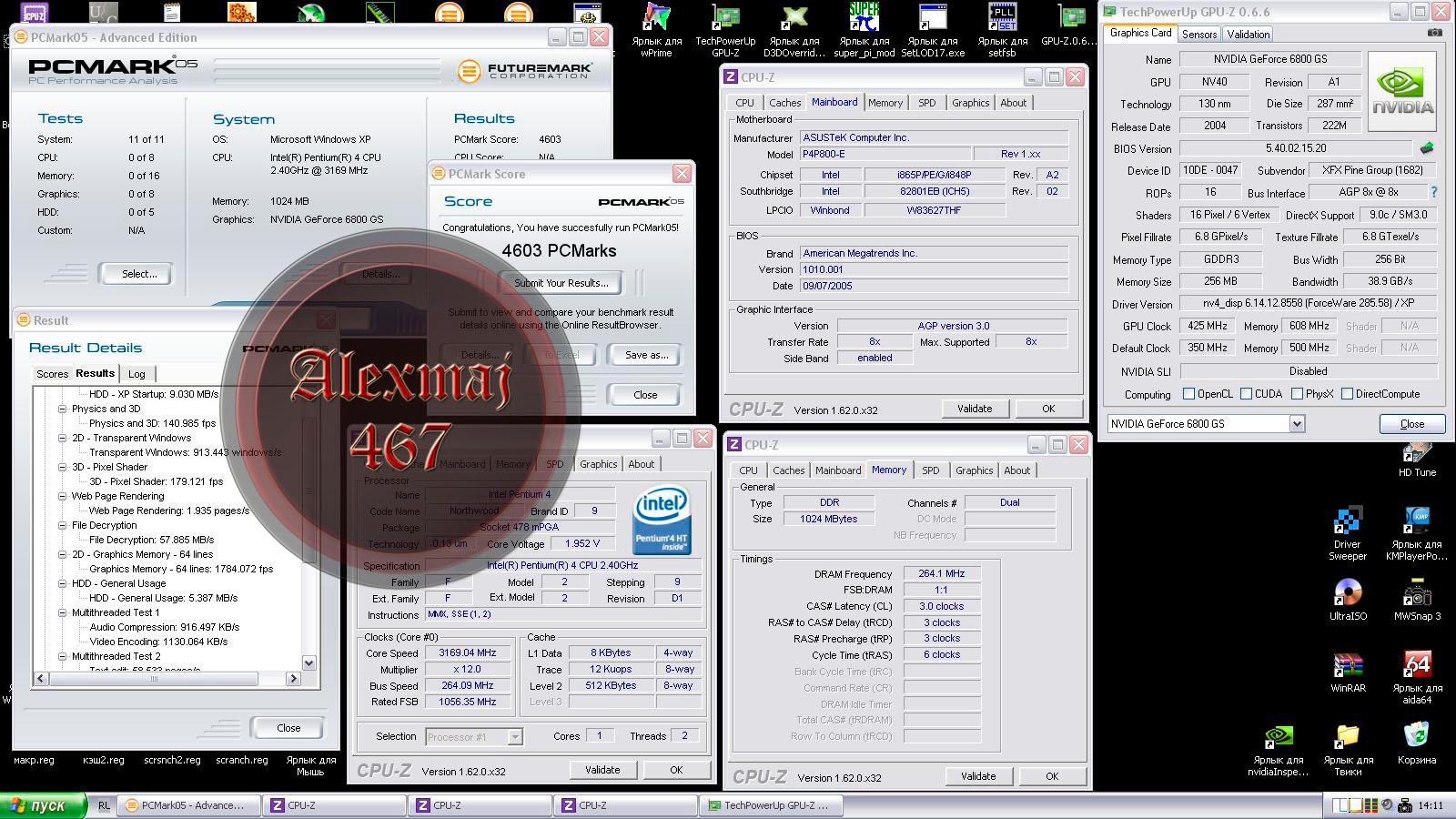Screen dimensions: 1456x819
Task: Collapse the File Decryption node
Action: pos(63,525)
